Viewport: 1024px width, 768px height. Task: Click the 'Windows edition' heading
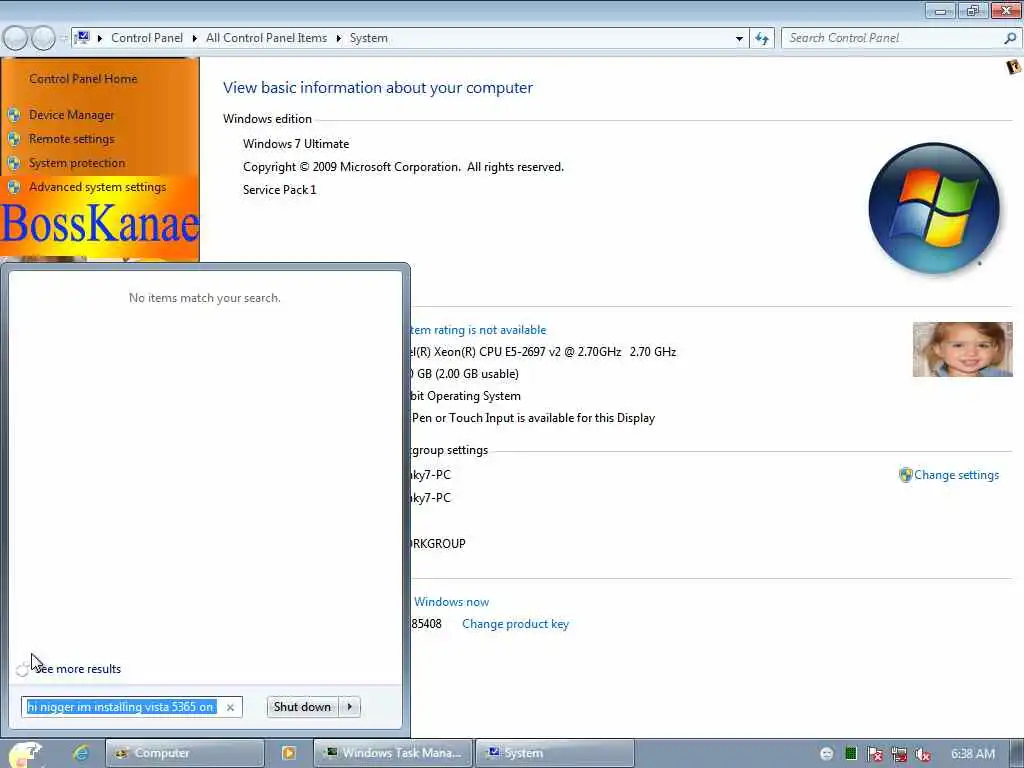point(267,119)
